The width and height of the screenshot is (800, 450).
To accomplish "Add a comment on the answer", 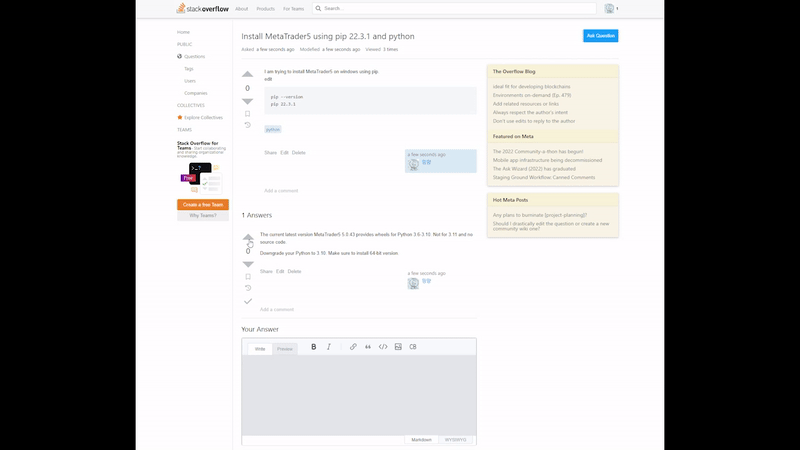I will (x=277, y=310).
